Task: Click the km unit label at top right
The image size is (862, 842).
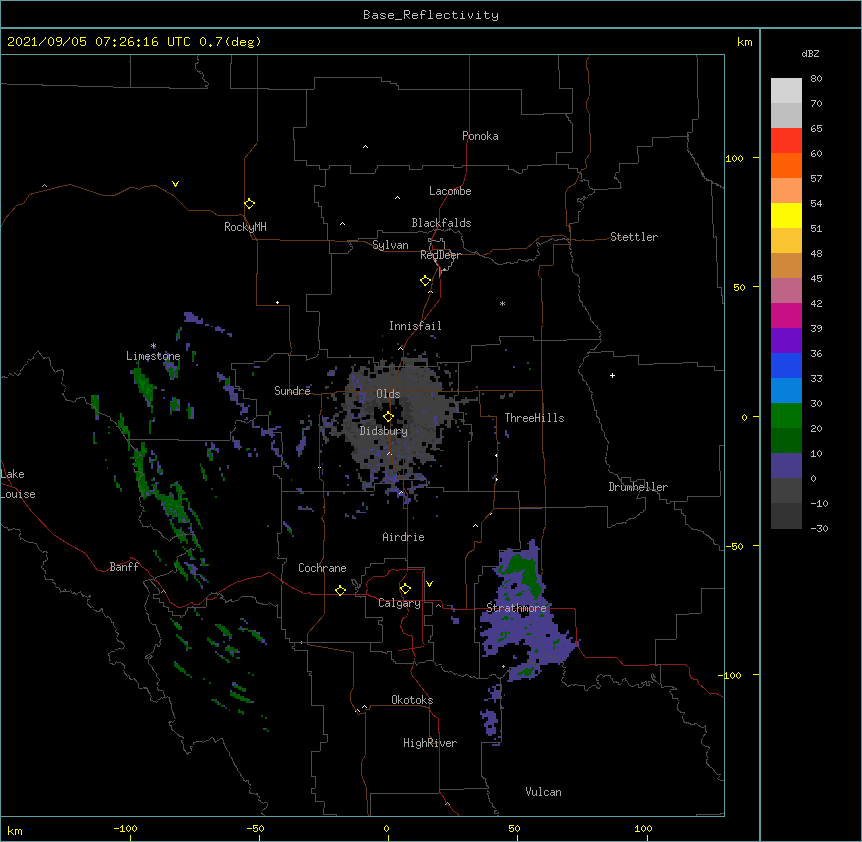Action: point(744,42)
